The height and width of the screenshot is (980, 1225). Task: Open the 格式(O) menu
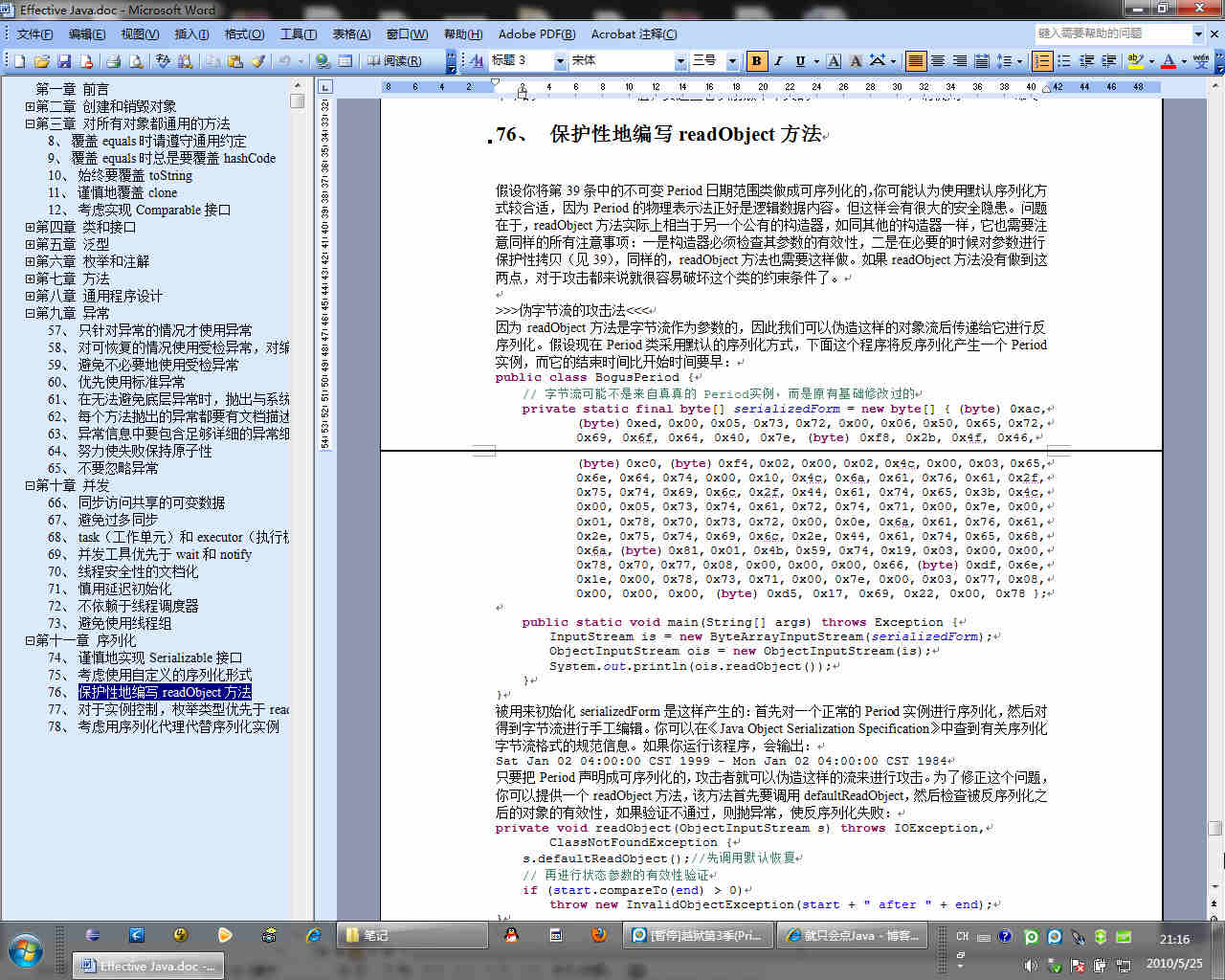(x=244, y=33)
